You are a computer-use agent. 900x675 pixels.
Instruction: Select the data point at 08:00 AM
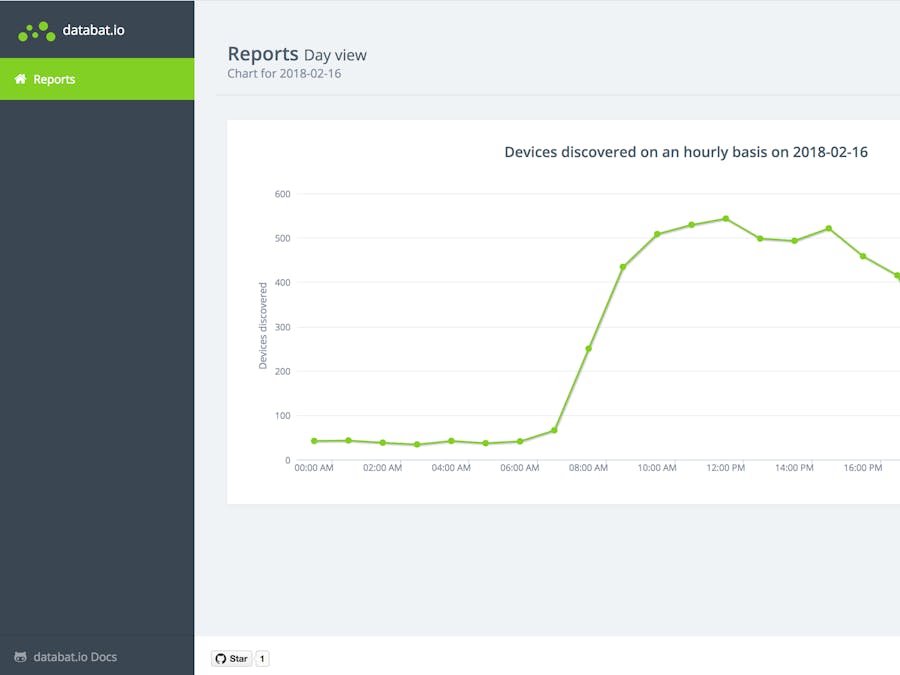588,348
